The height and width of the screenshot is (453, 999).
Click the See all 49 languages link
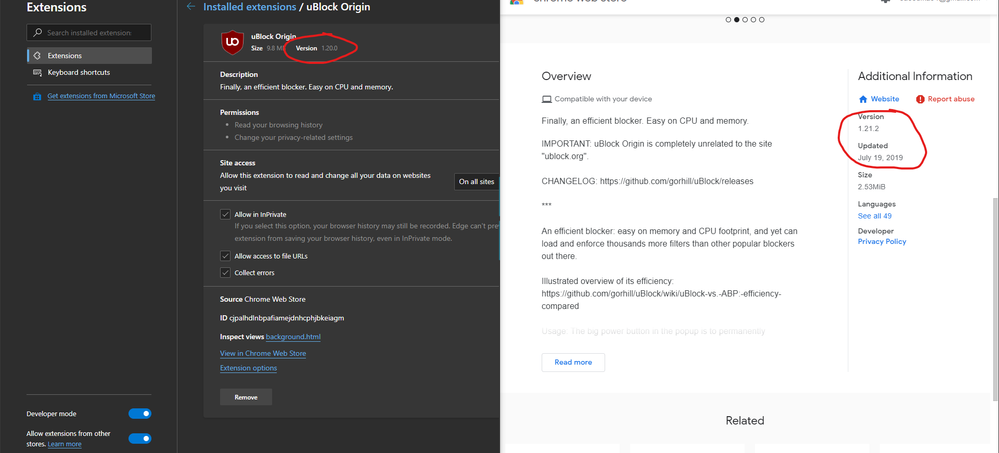pyautogui.click(x=875, y=216)
